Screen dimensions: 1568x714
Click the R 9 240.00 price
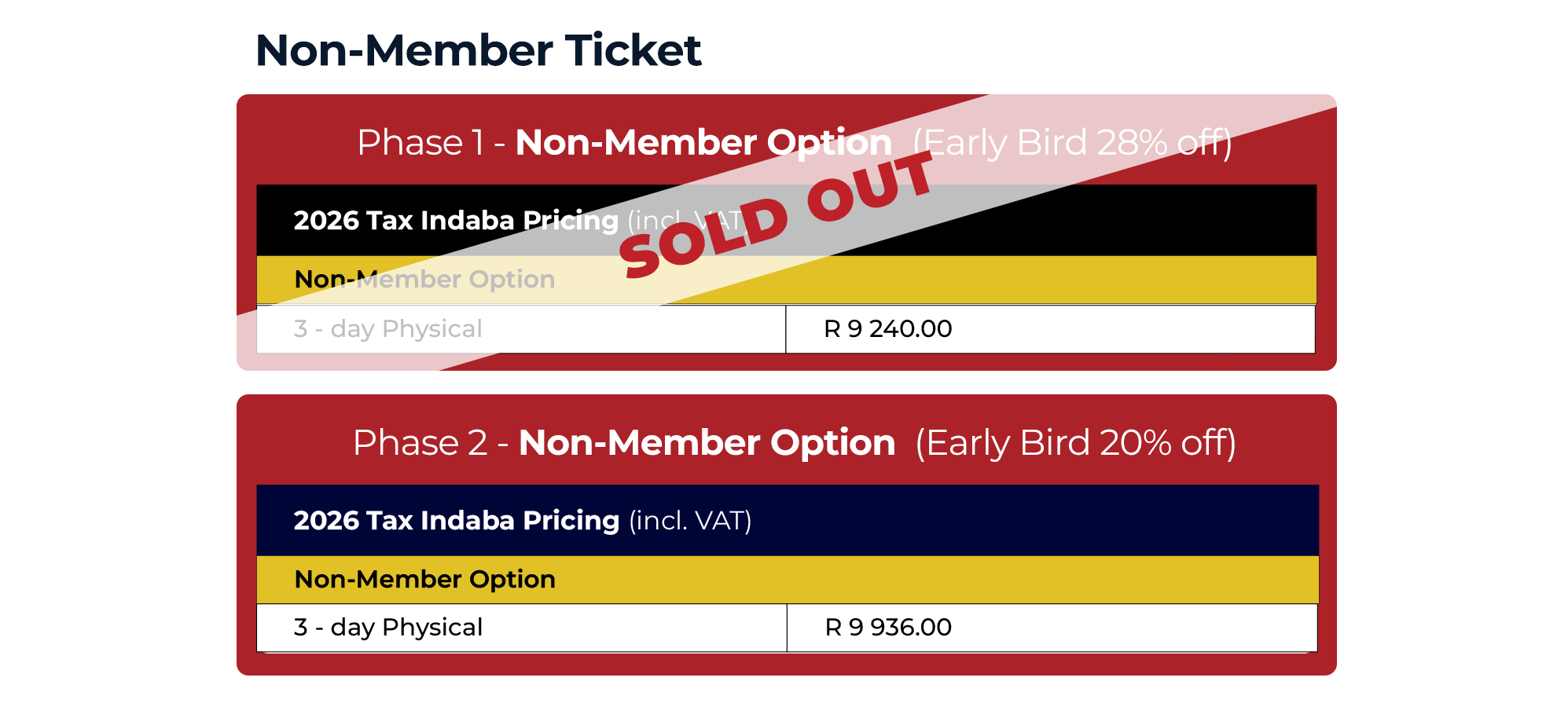click(887, 329)
